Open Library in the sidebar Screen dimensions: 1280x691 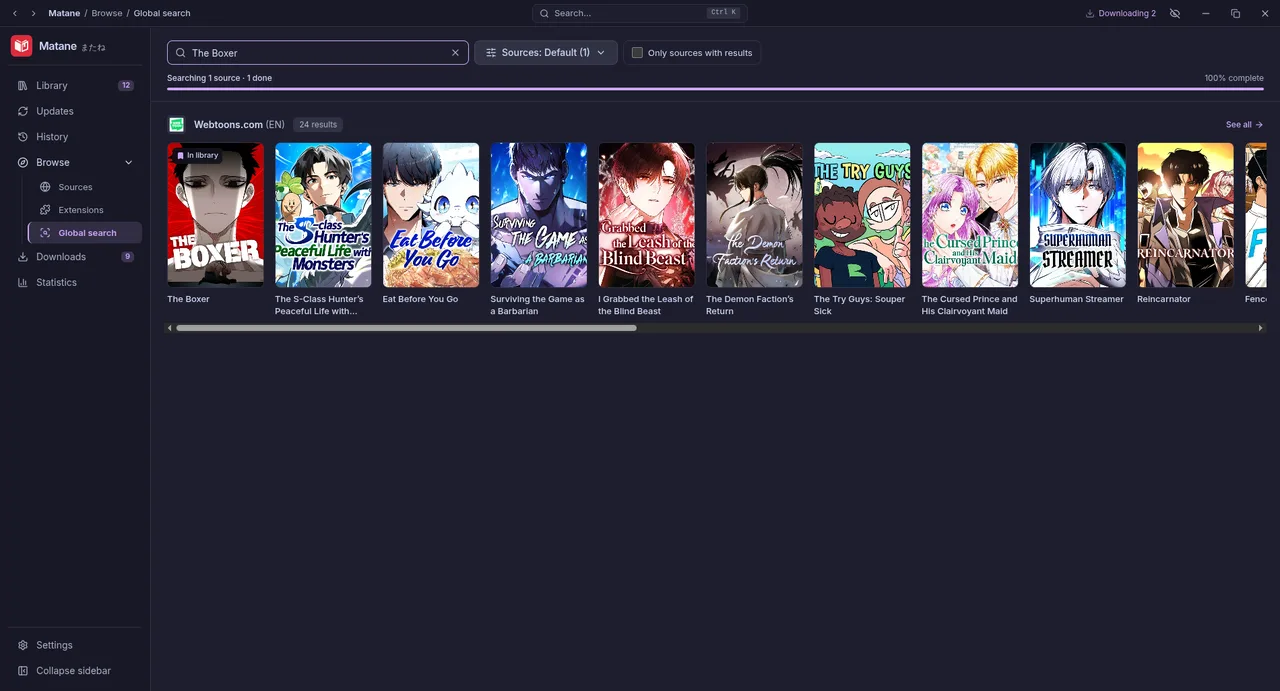(x=75, y=86)
